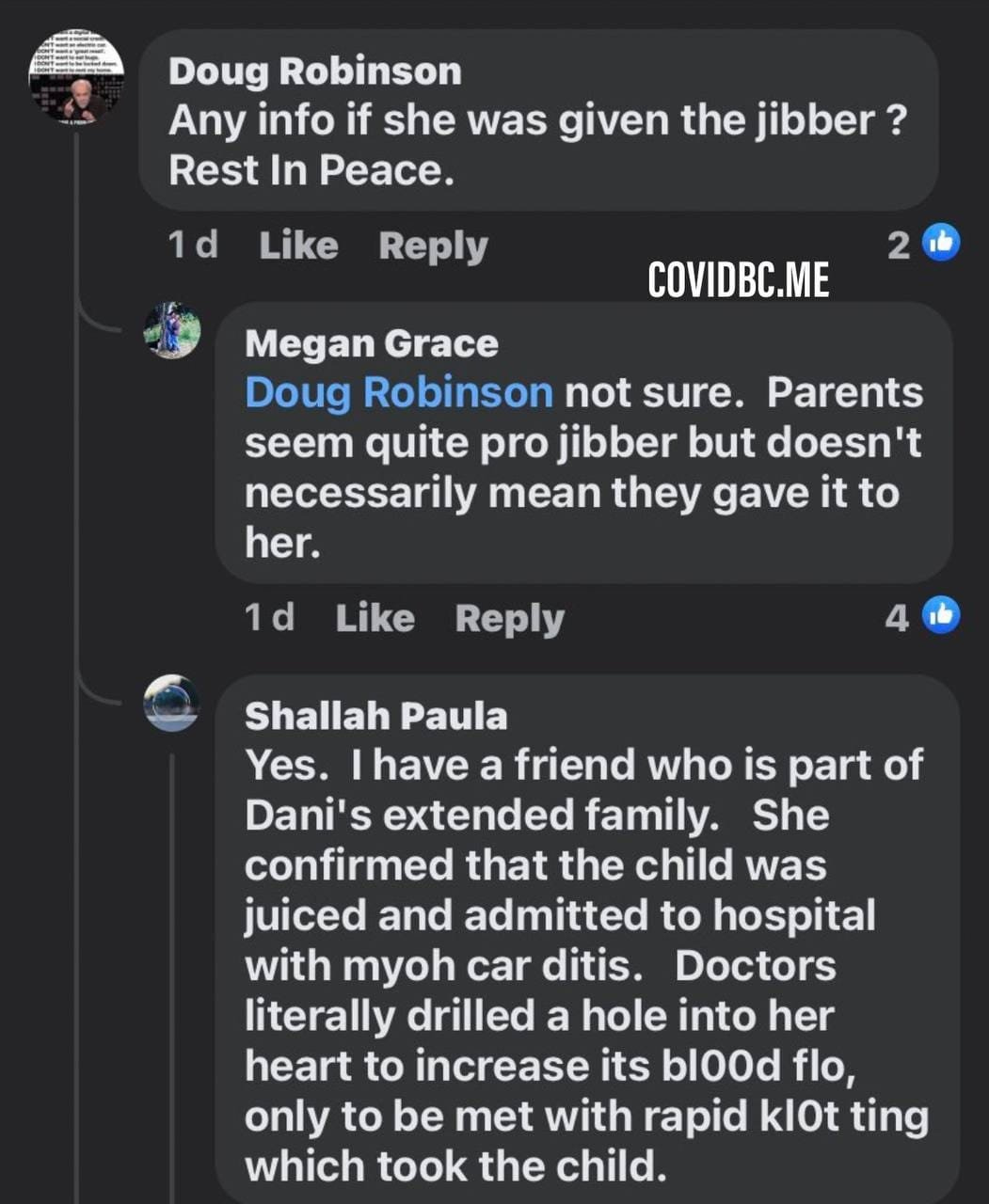
Task: Click thumbs-up reaction icon on Doug's comment
Action: pos(940,243)
